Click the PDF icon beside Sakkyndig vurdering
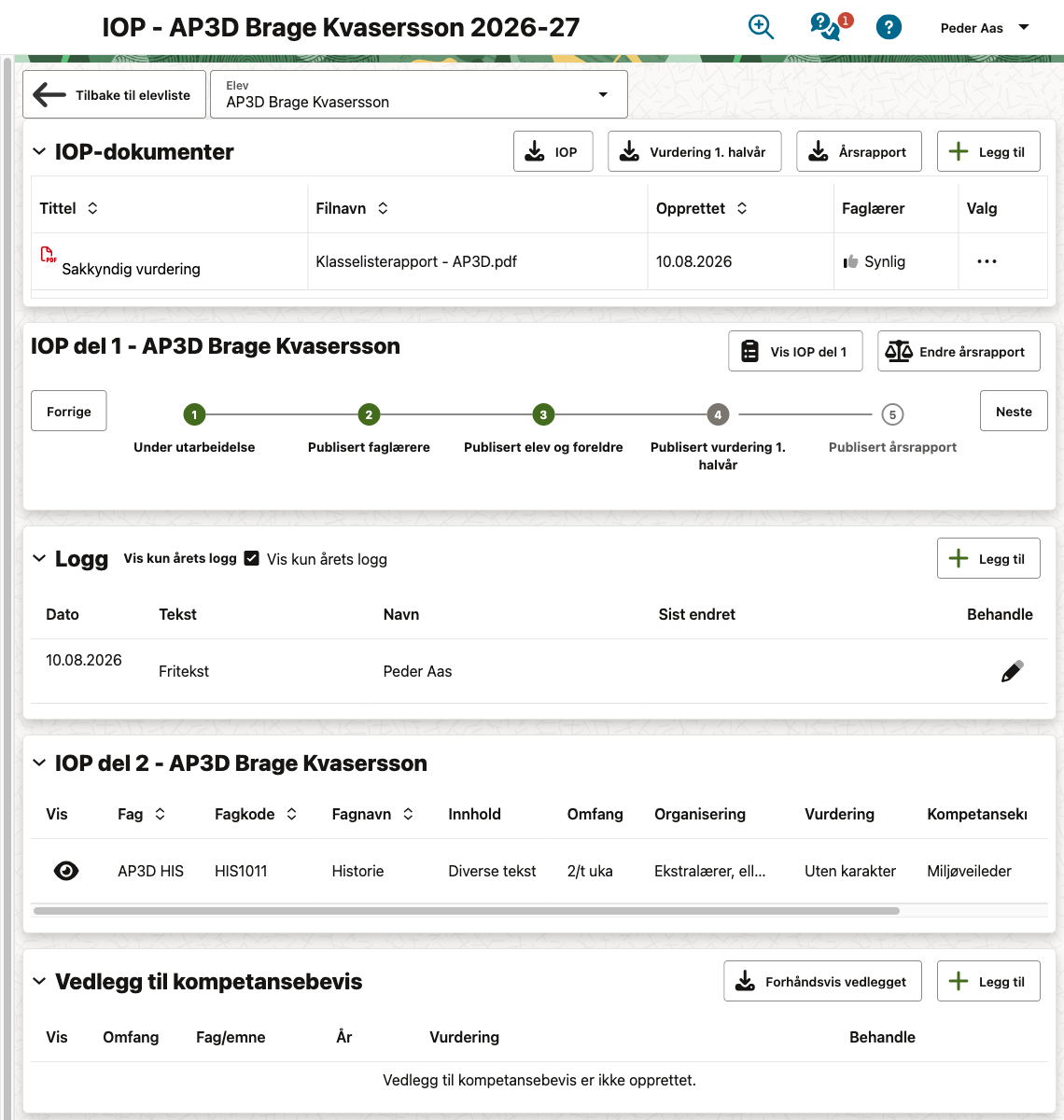The image size is (1064, 1120). point(49,255)
